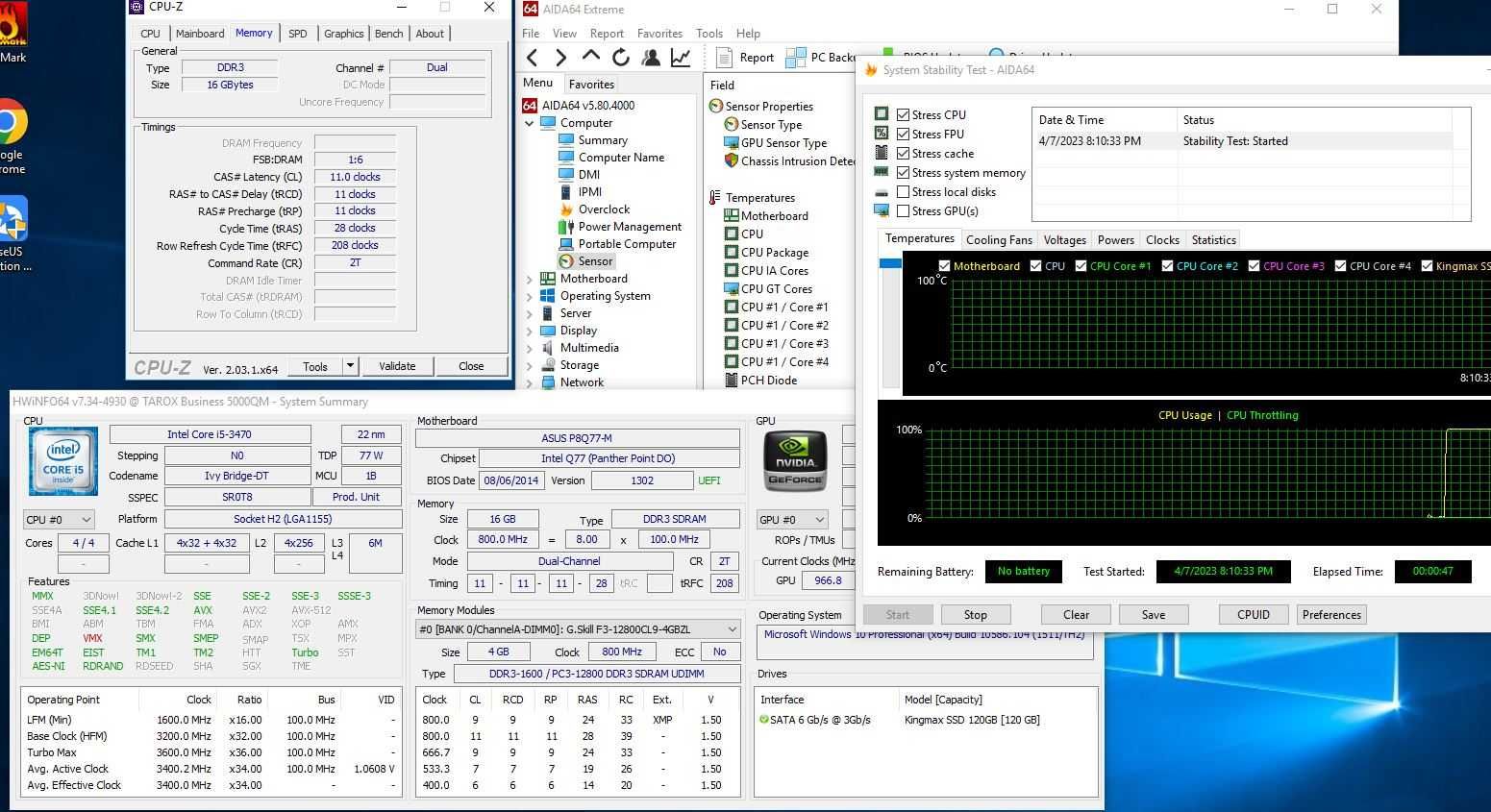The image size is (1491, 812).
Task: Toggle the Stress FPU checkbox
Action: [x=903, y=134]
